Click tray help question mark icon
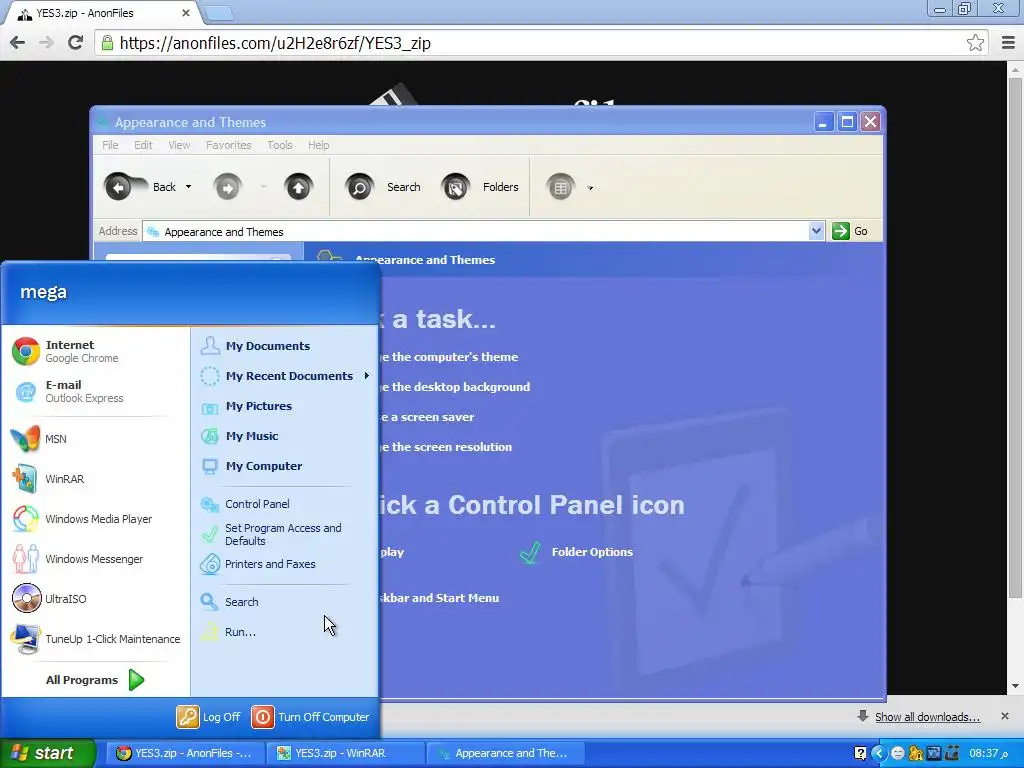Image resolution: width=1024 pixels, height=768 pixels. click(x=860, y=754)
